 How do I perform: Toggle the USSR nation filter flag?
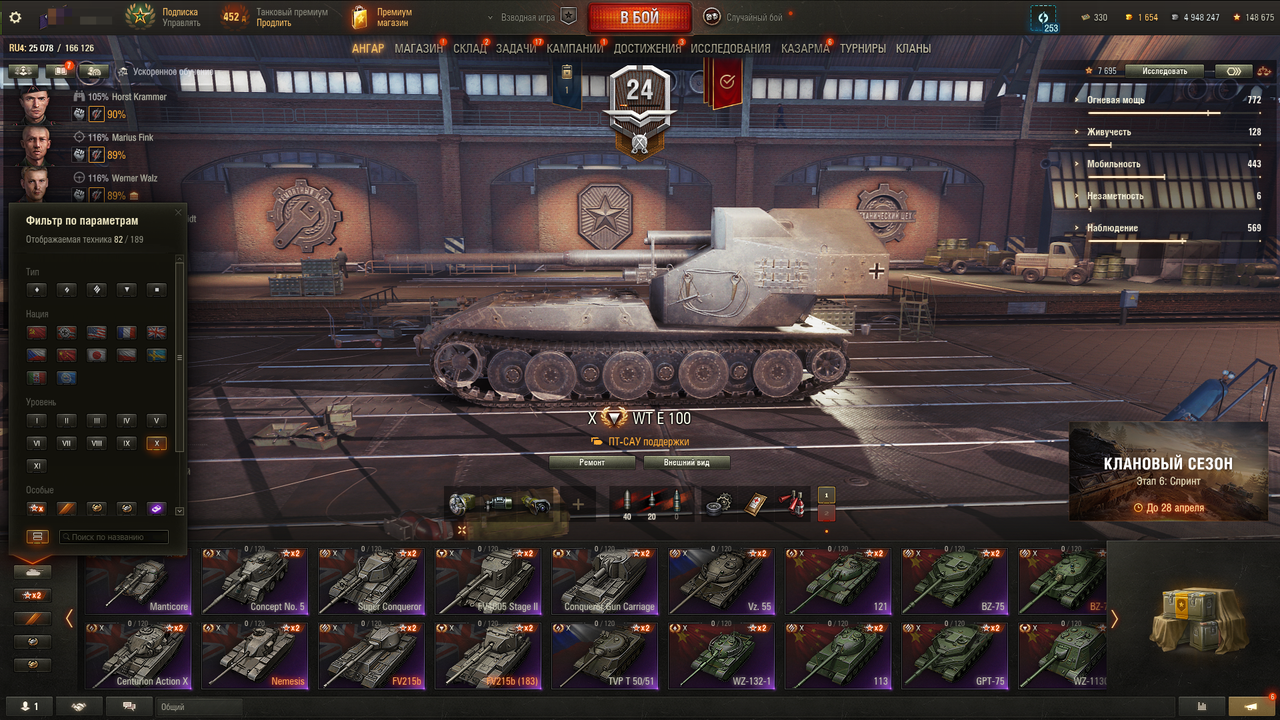37,331
